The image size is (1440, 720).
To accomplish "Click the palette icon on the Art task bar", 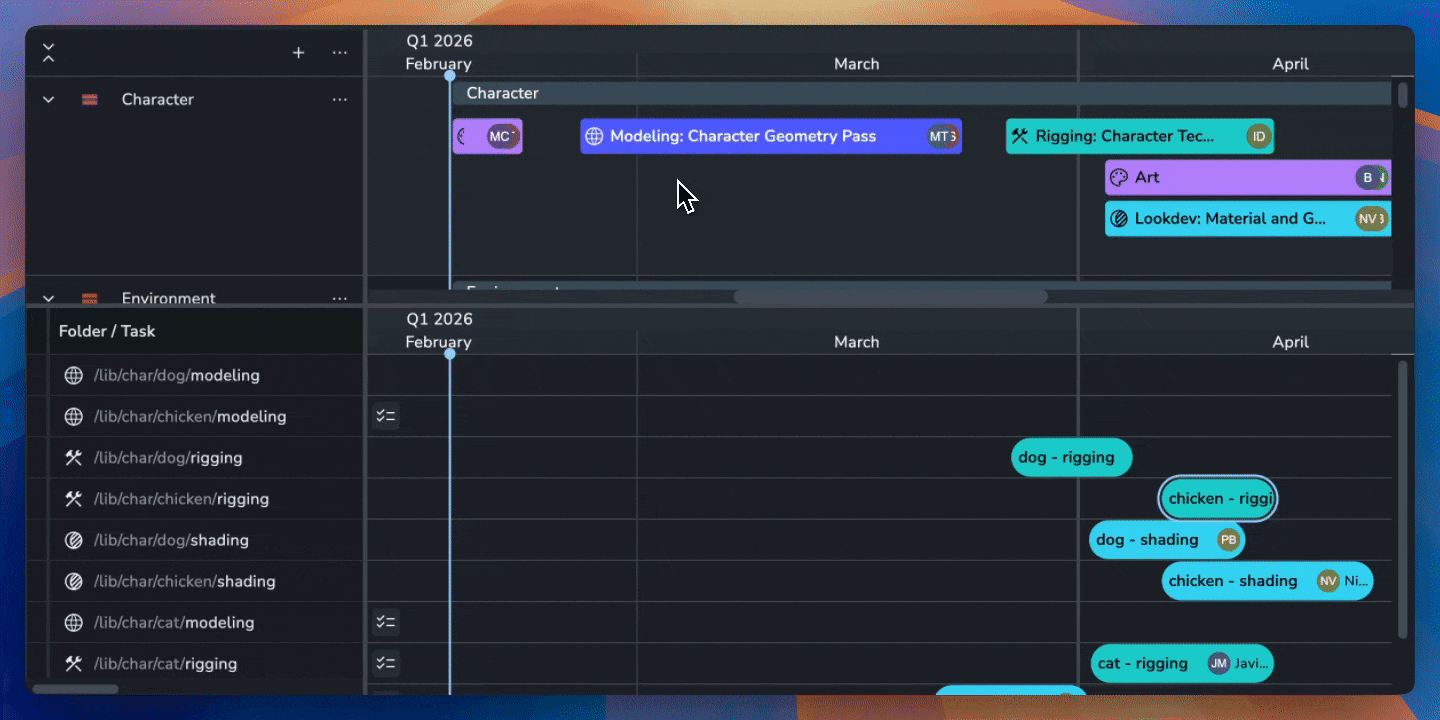I will (x=1118, y=177).
